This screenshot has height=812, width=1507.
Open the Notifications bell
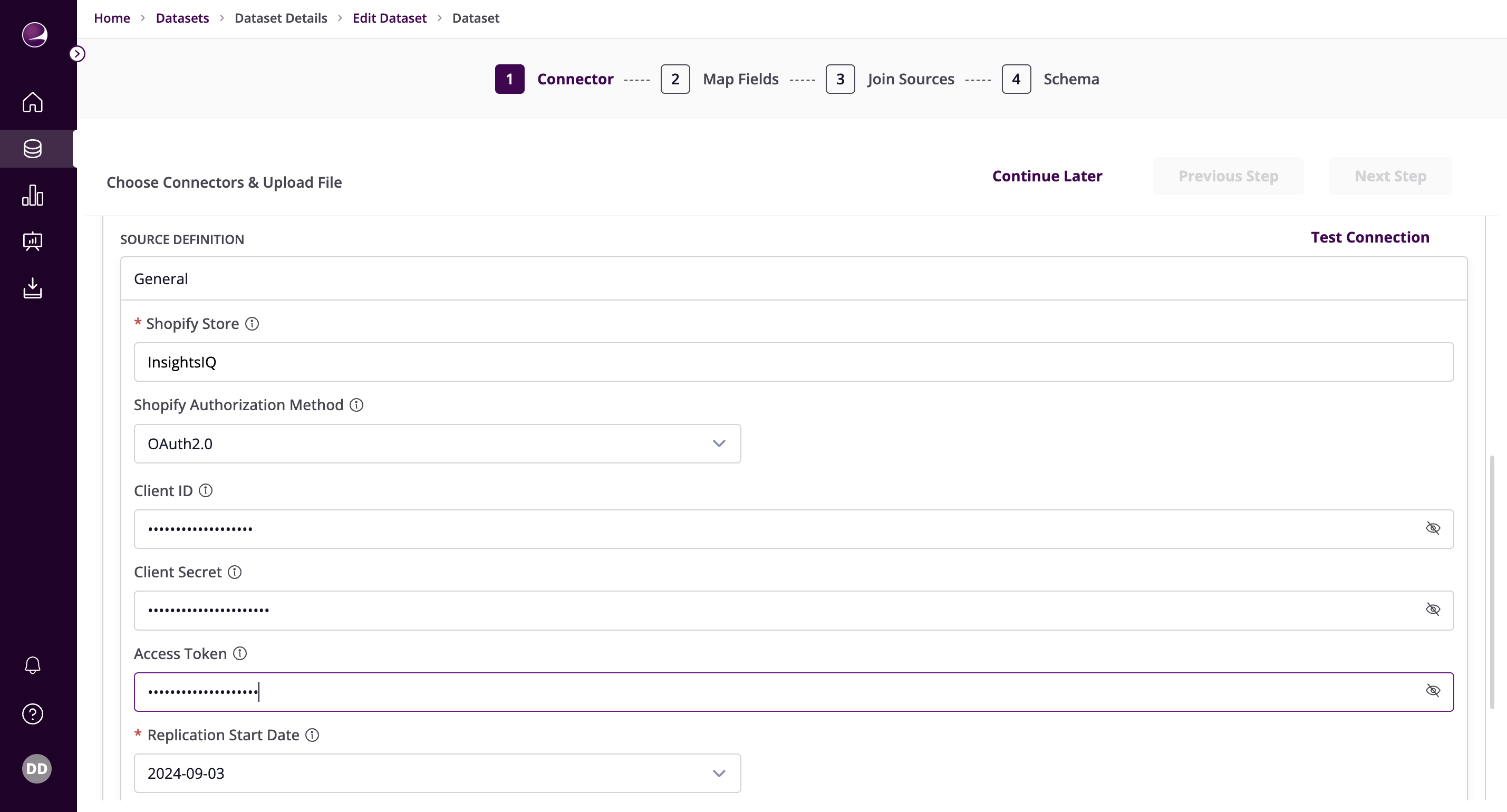pyautogui.click(x=32, y=665)
